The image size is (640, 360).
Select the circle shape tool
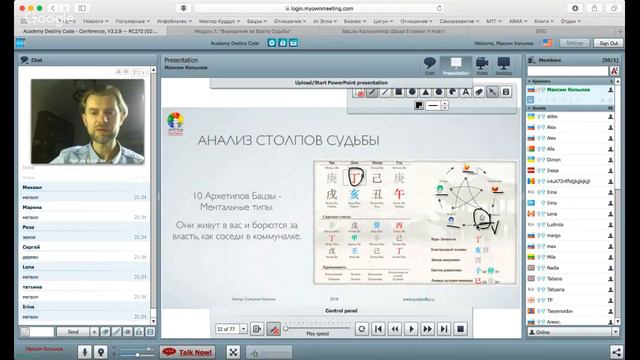412,92
